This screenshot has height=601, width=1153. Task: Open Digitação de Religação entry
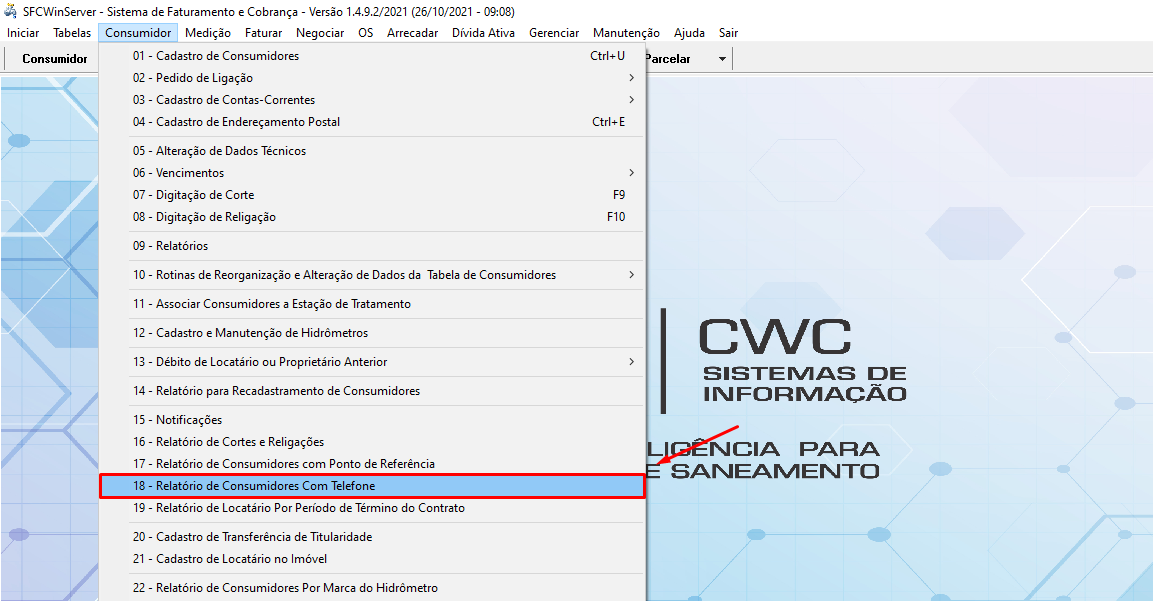(372, 217)
